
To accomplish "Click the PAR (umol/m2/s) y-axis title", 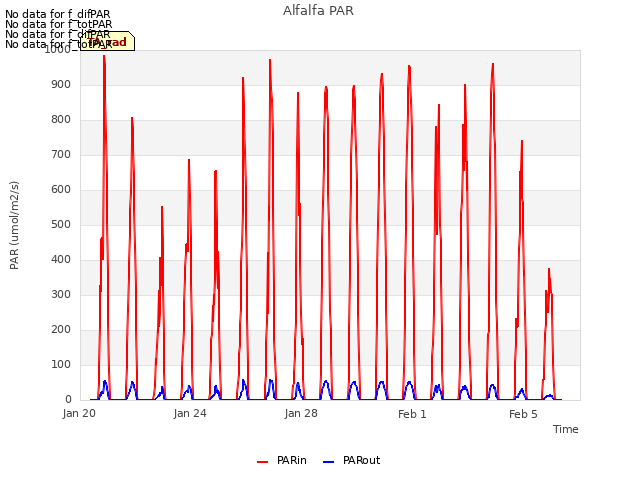I will [14, 225].
